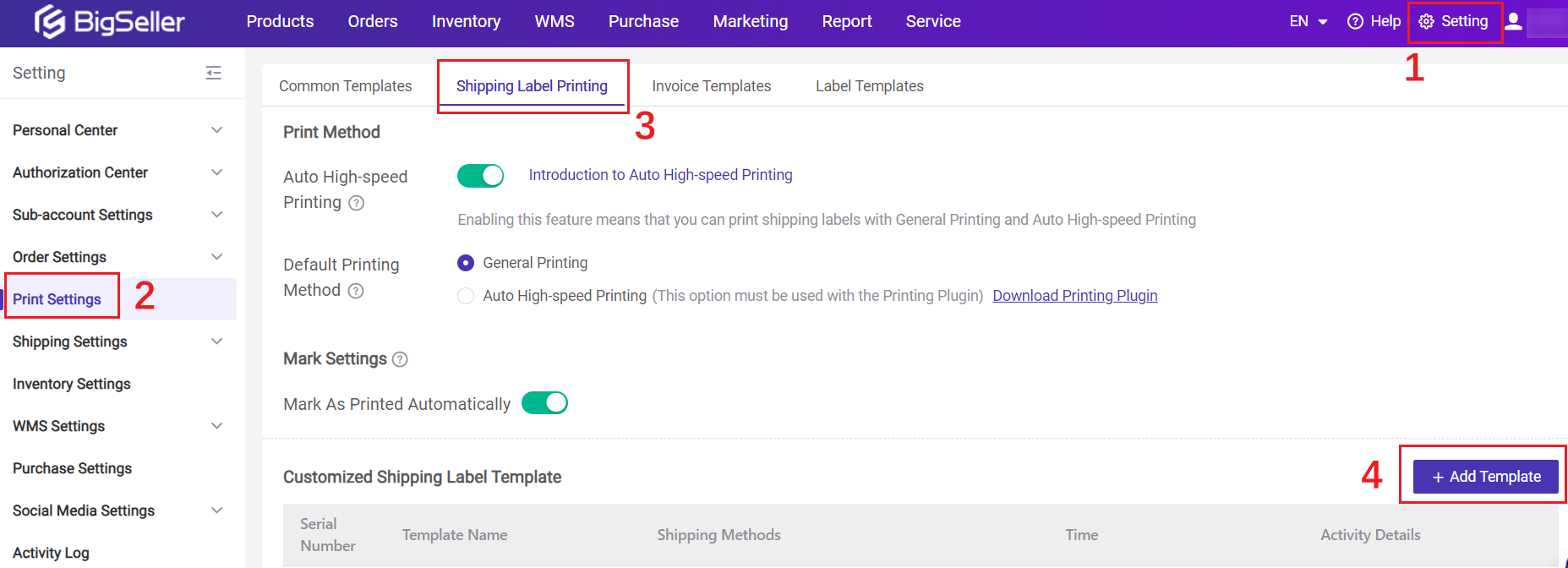Click help icon beside Auto High-speed Printing
The image size is (1568, 568).
[357, 203]
